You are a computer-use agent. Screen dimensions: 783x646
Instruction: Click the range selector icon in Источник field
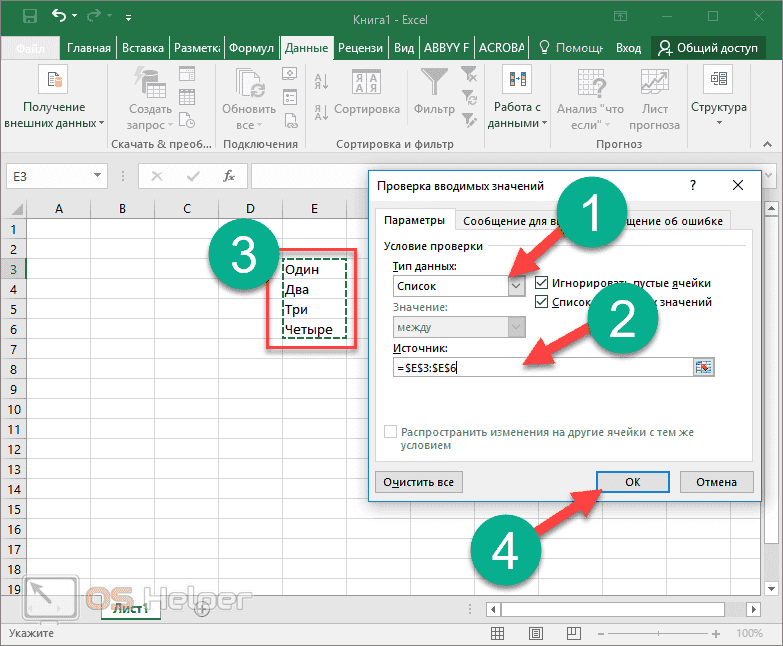(704, 367)
